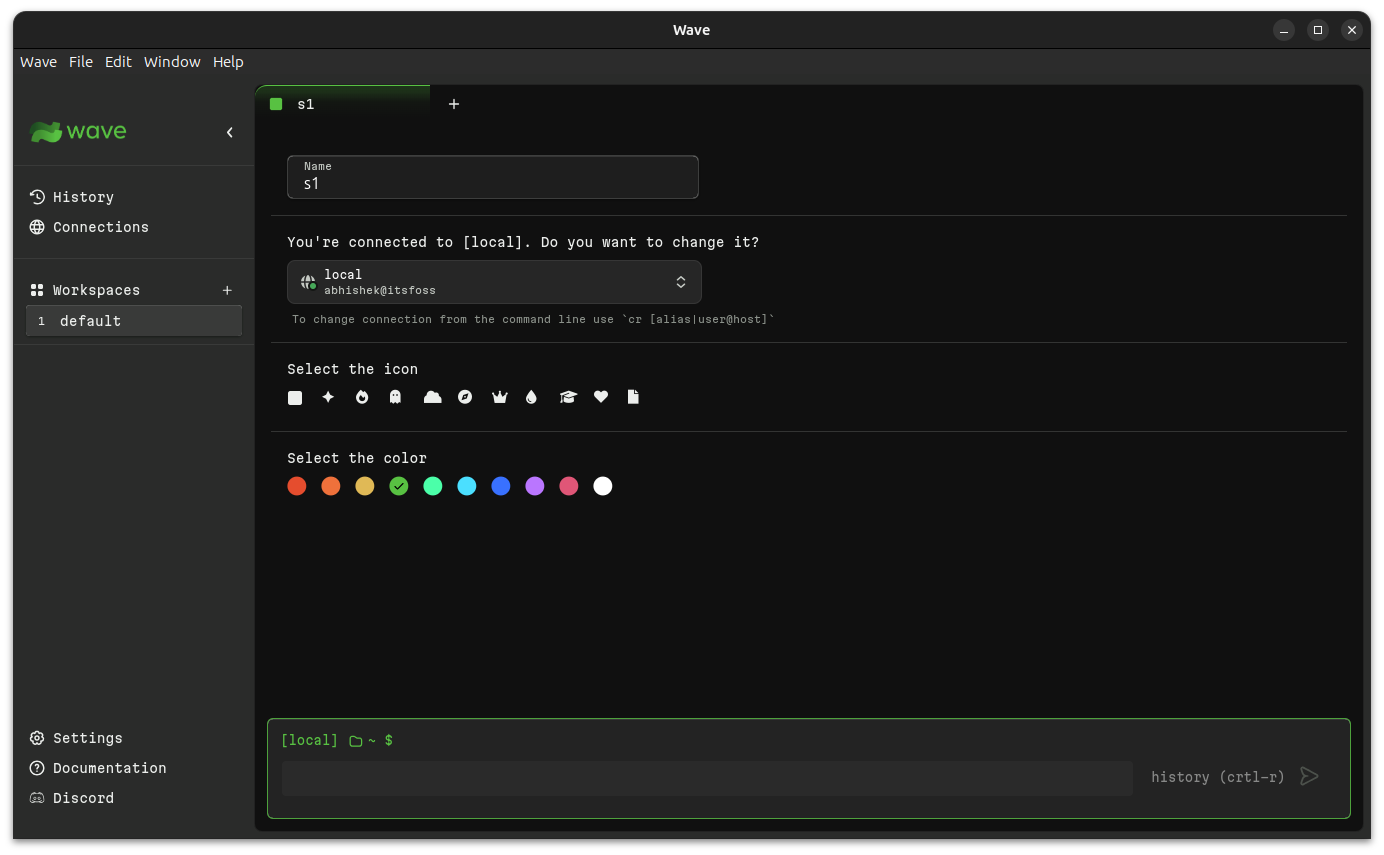The height and width of the screenshot is (855, 1384).
Task: Open the connection selector dropdown
Action: tap(494, 282)
